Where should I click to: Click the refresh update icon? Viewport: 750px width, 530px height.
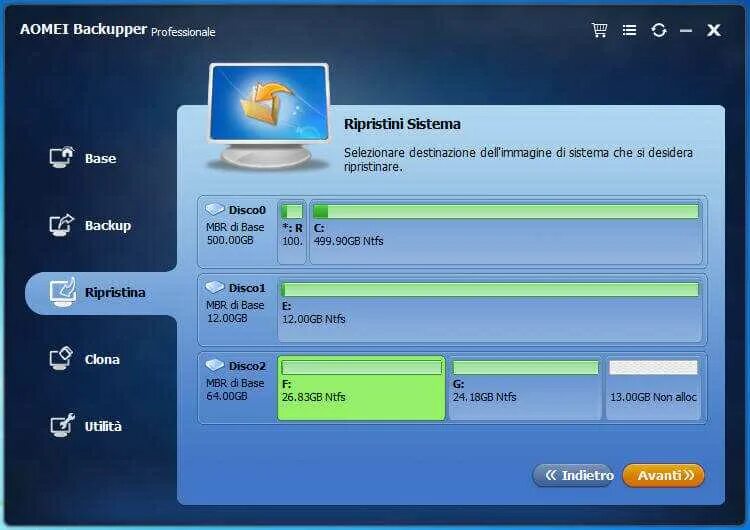[x=659, y=31]
